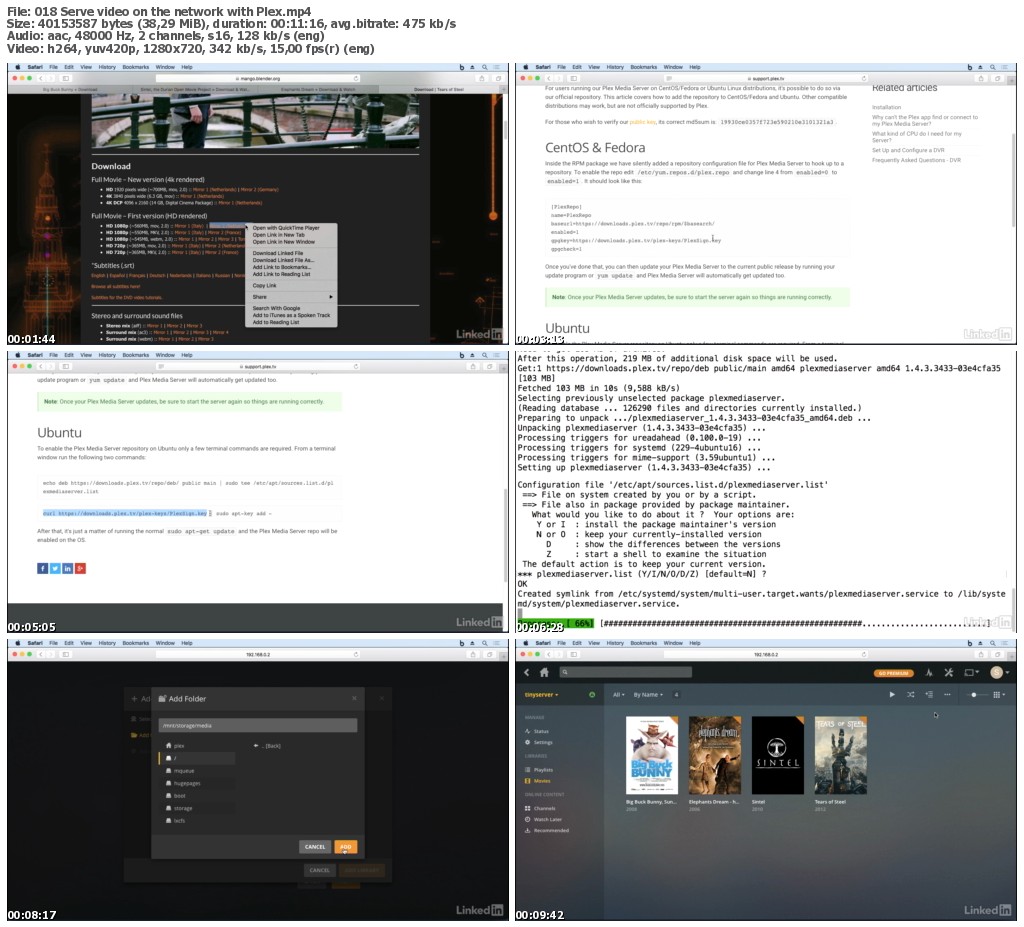
Task: Open Installation link under Related articles
Action: (x=886, y=108)
